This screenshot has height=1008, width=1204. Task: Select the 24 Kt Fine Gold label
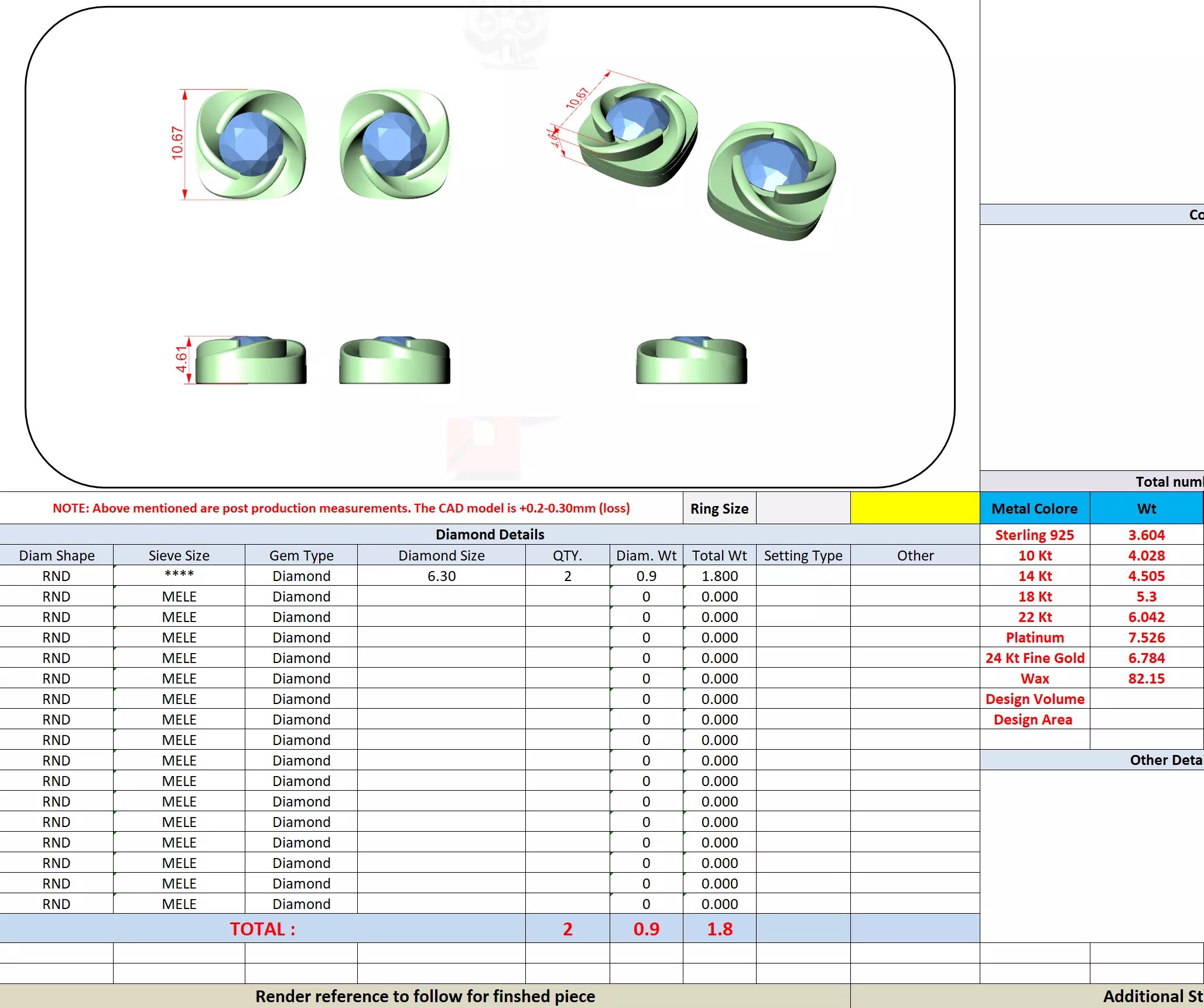(x=1035, y=658)
